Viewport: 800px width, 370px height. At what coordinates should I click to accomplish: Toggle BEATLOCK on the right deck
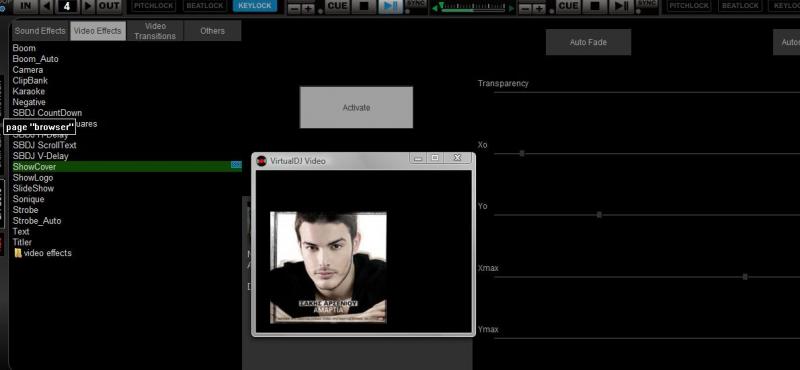pyautogui.click(x=740, y=6)
